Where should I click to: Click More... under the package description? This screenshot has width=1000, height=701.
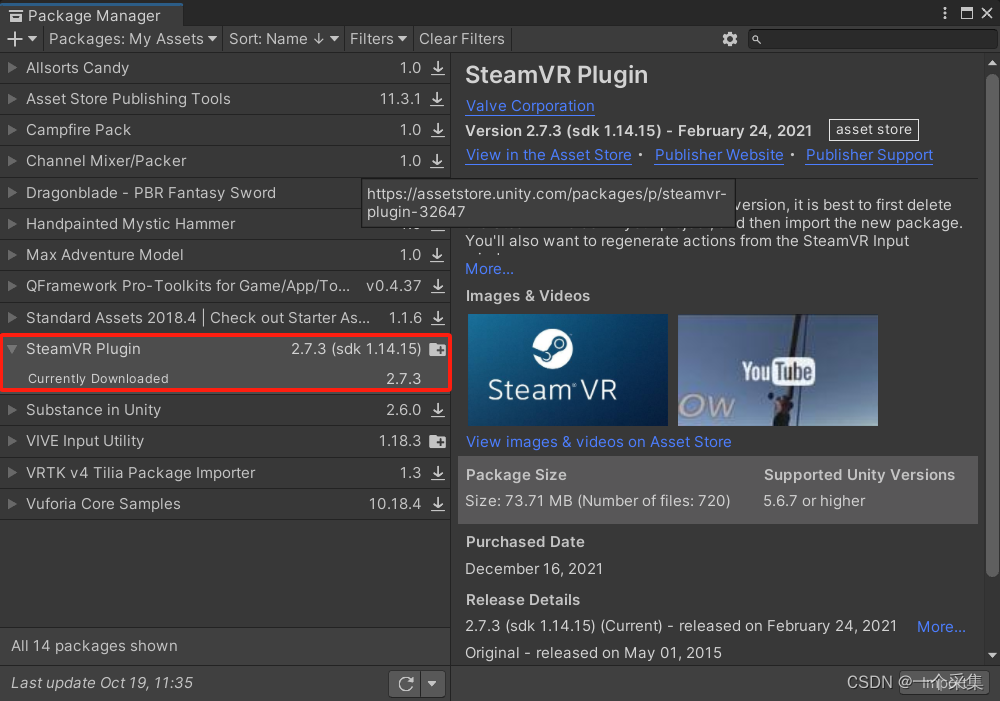489,269
